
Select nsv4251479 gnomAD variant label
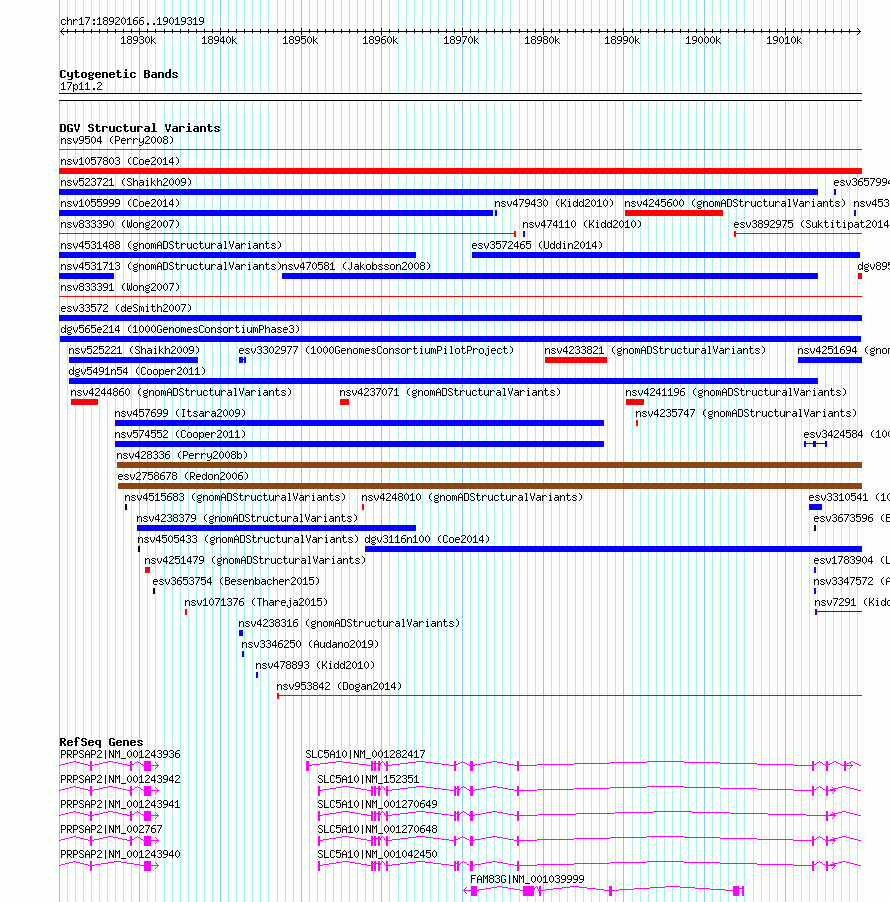click(255, 560)
